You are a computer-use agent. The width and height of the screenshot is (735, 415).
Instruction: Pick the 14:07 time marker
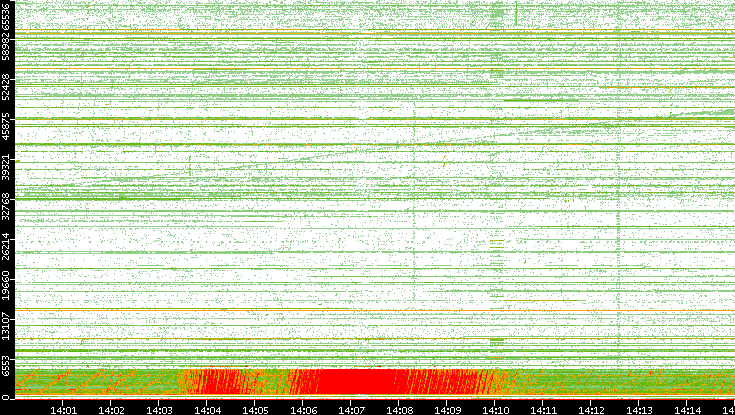tap(352, 409)
